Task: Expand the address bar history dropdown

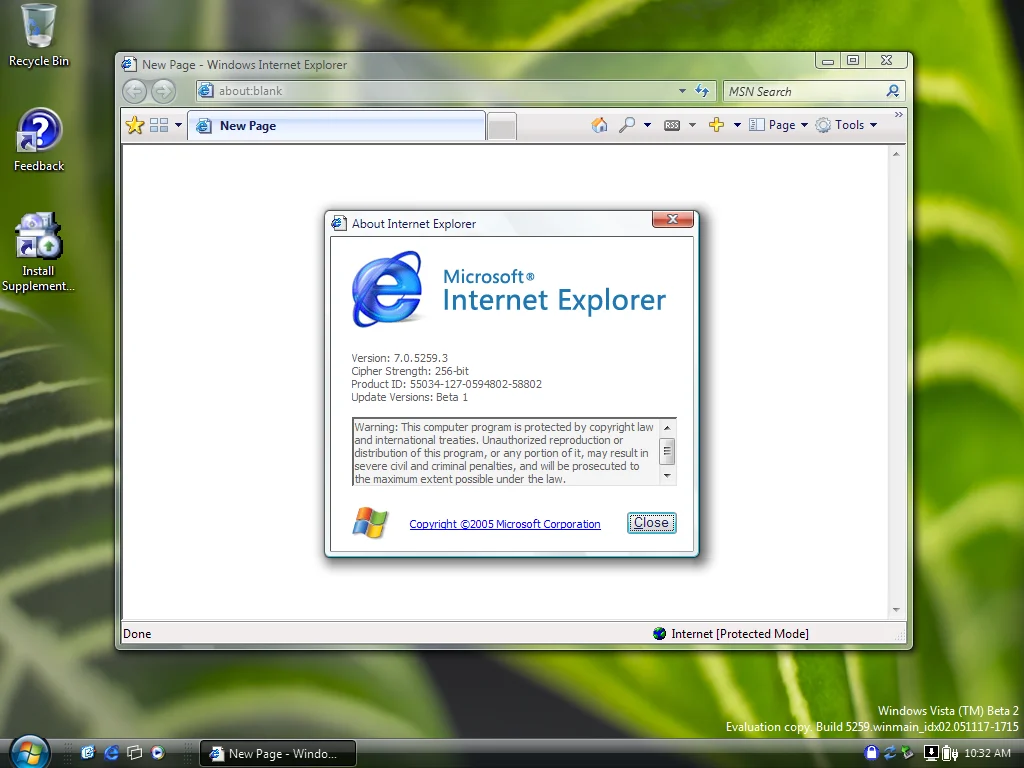Action: [682, 91]
